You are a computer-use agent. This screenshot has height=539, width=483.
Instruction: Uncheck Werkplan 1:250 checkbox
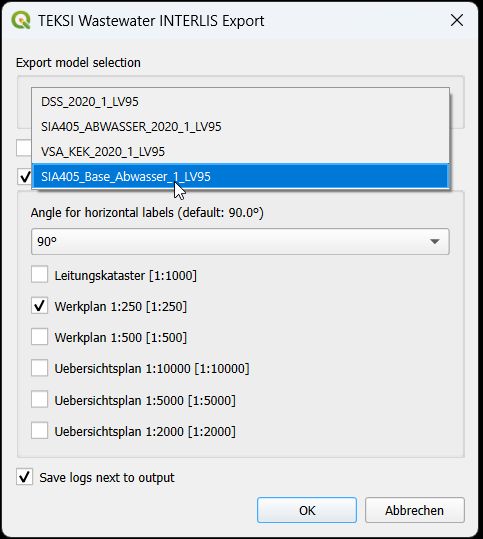(40, 306)
